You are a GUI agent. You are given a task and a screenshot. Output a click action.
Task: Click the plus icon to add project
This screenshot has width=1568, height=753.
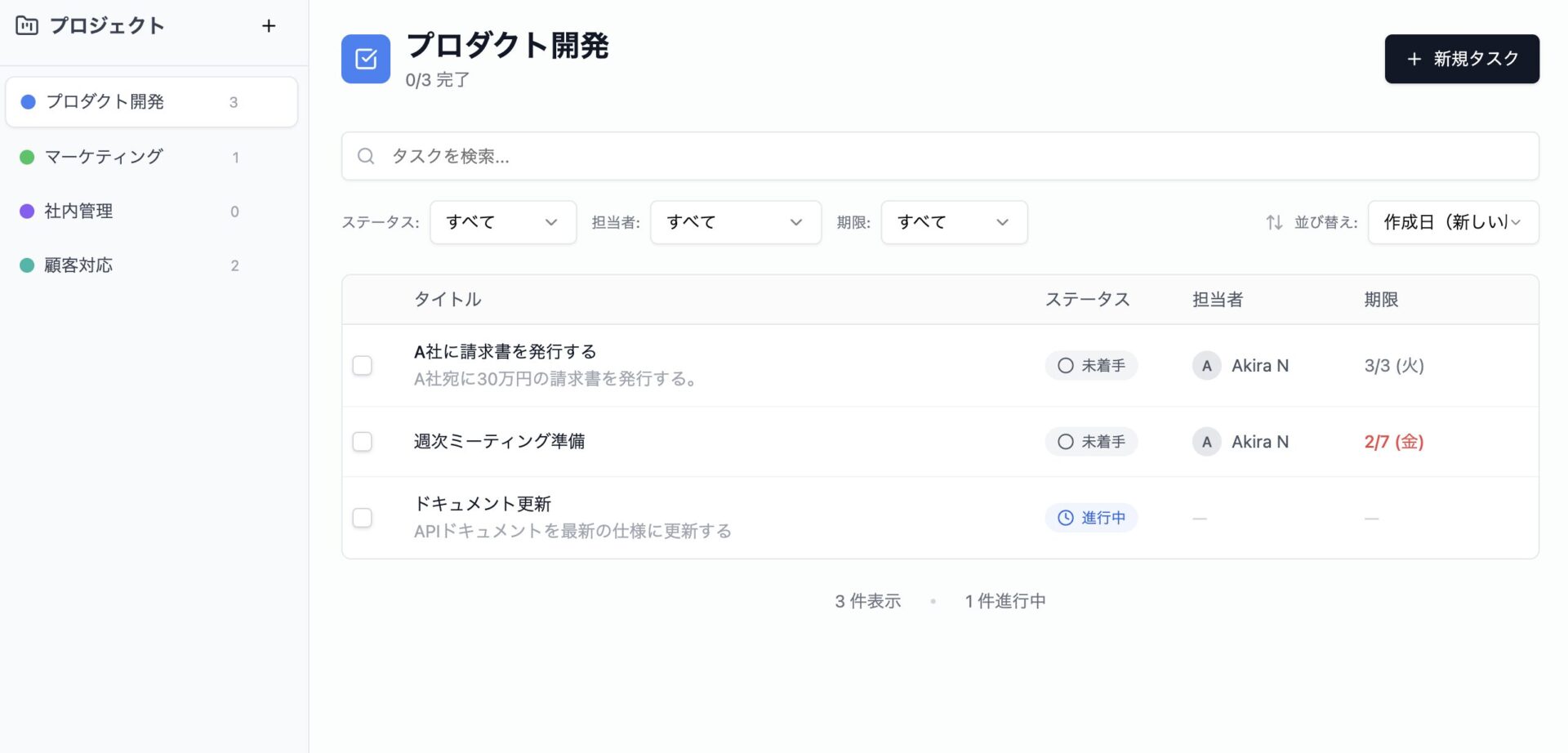pyautogui.click(x=269, y=26)
